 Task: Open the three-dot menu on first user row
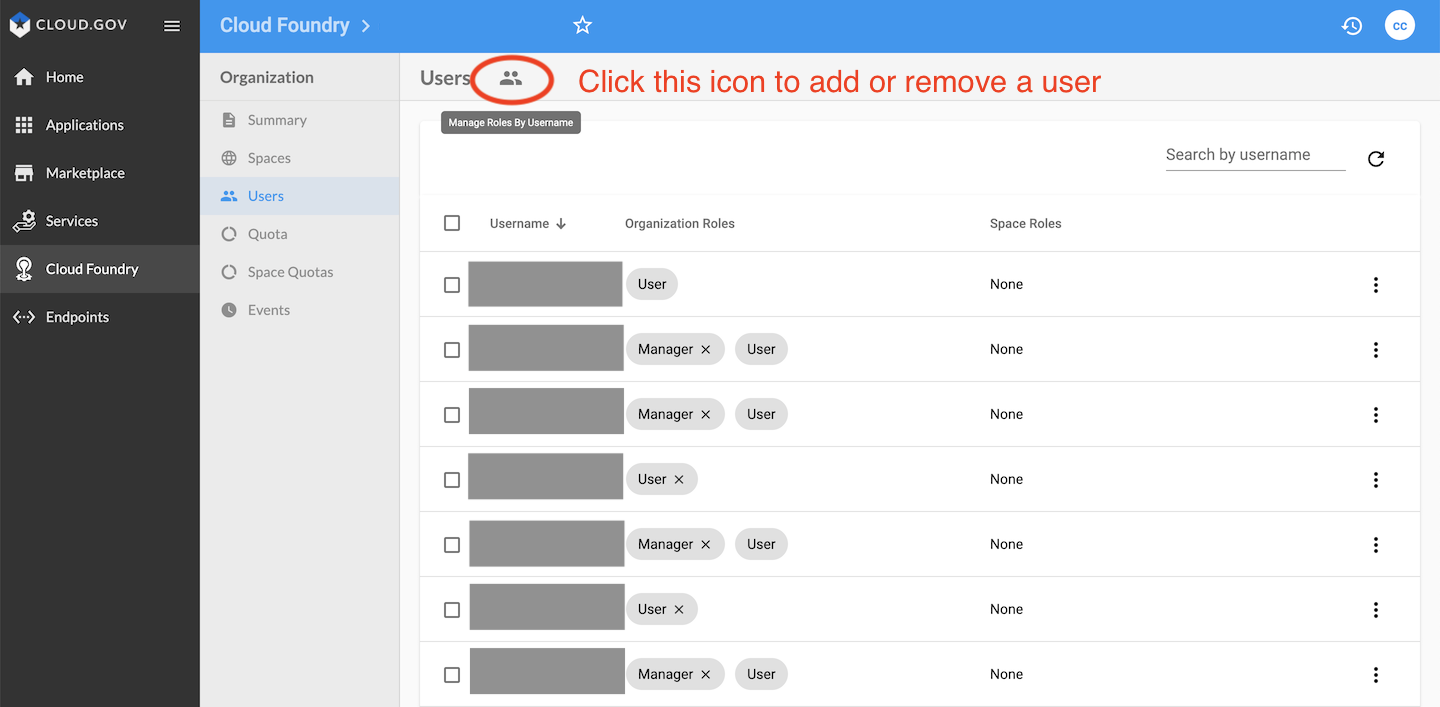1376,285
